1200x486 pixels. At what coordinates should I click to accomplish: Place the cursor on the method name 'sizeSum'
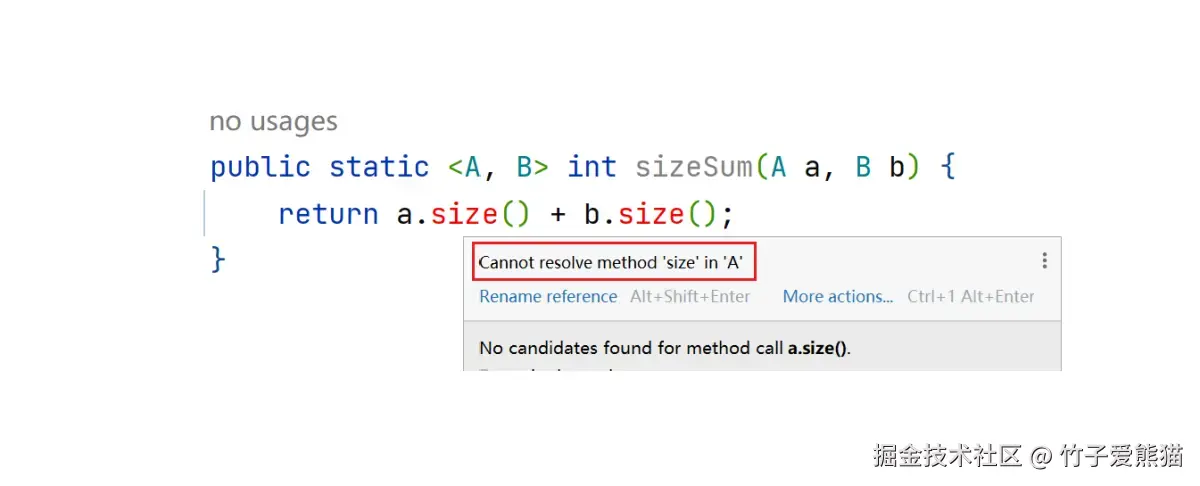[x=694, y=167]
